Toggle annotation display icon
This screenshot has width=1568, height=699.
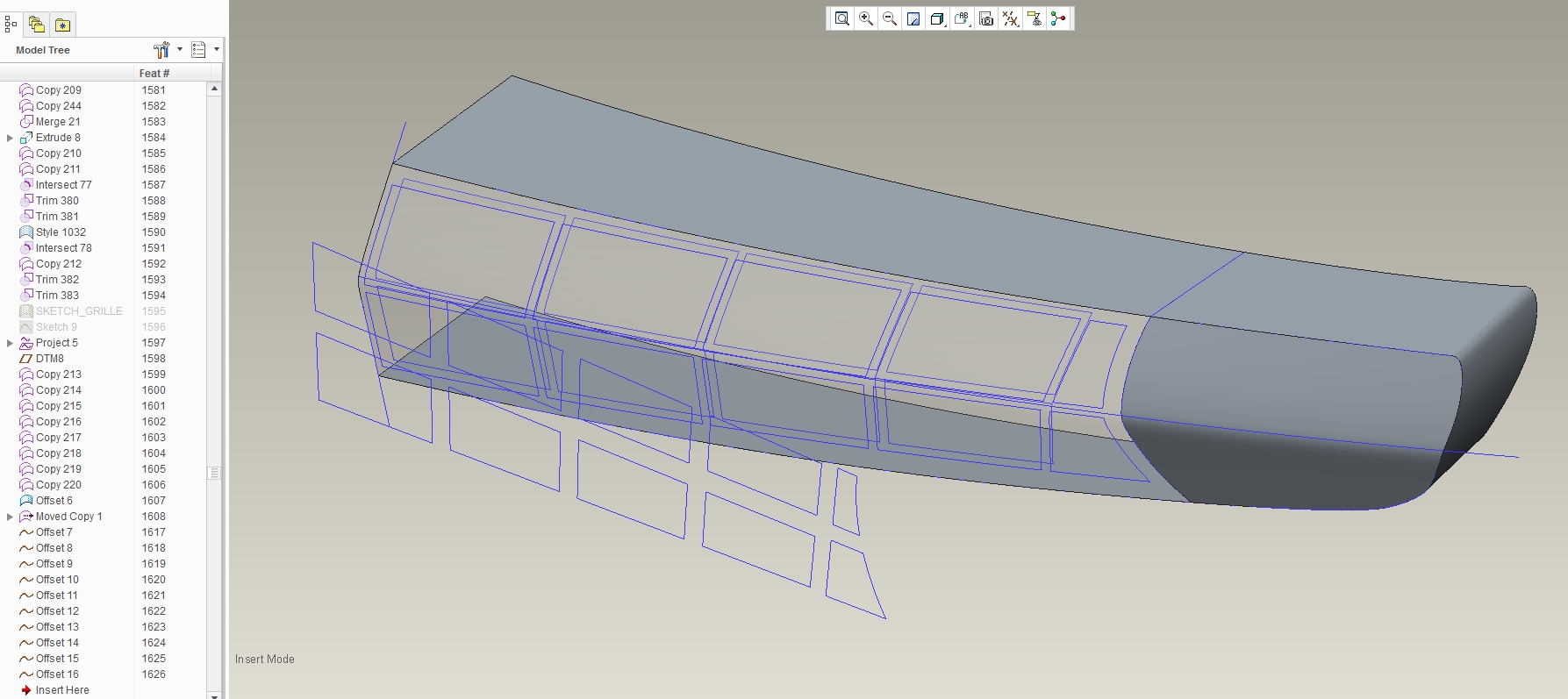tap(1035, 18)
